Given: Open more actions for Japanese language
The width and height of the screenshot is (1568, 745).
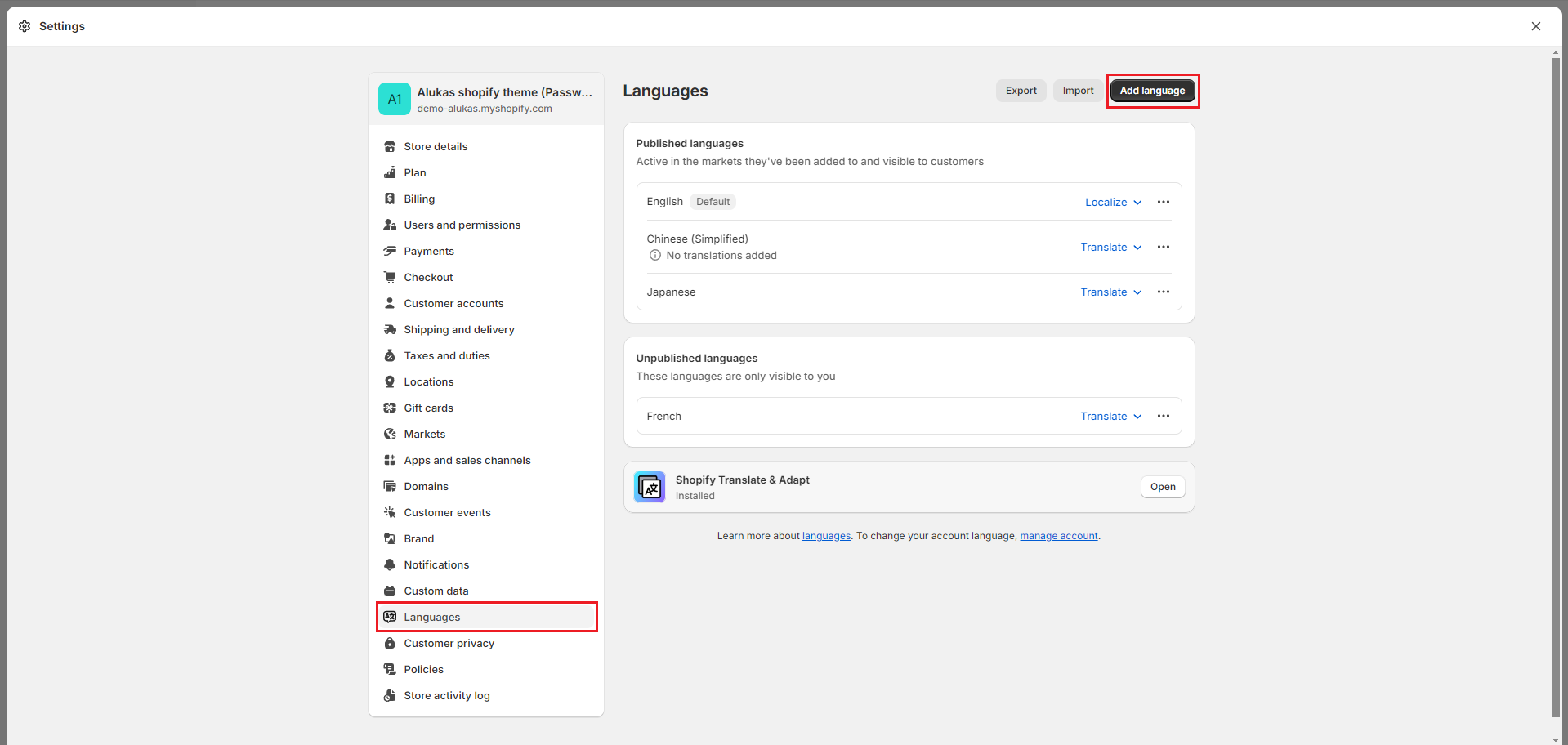Looking at the screenshot, I should (1164, 292).
